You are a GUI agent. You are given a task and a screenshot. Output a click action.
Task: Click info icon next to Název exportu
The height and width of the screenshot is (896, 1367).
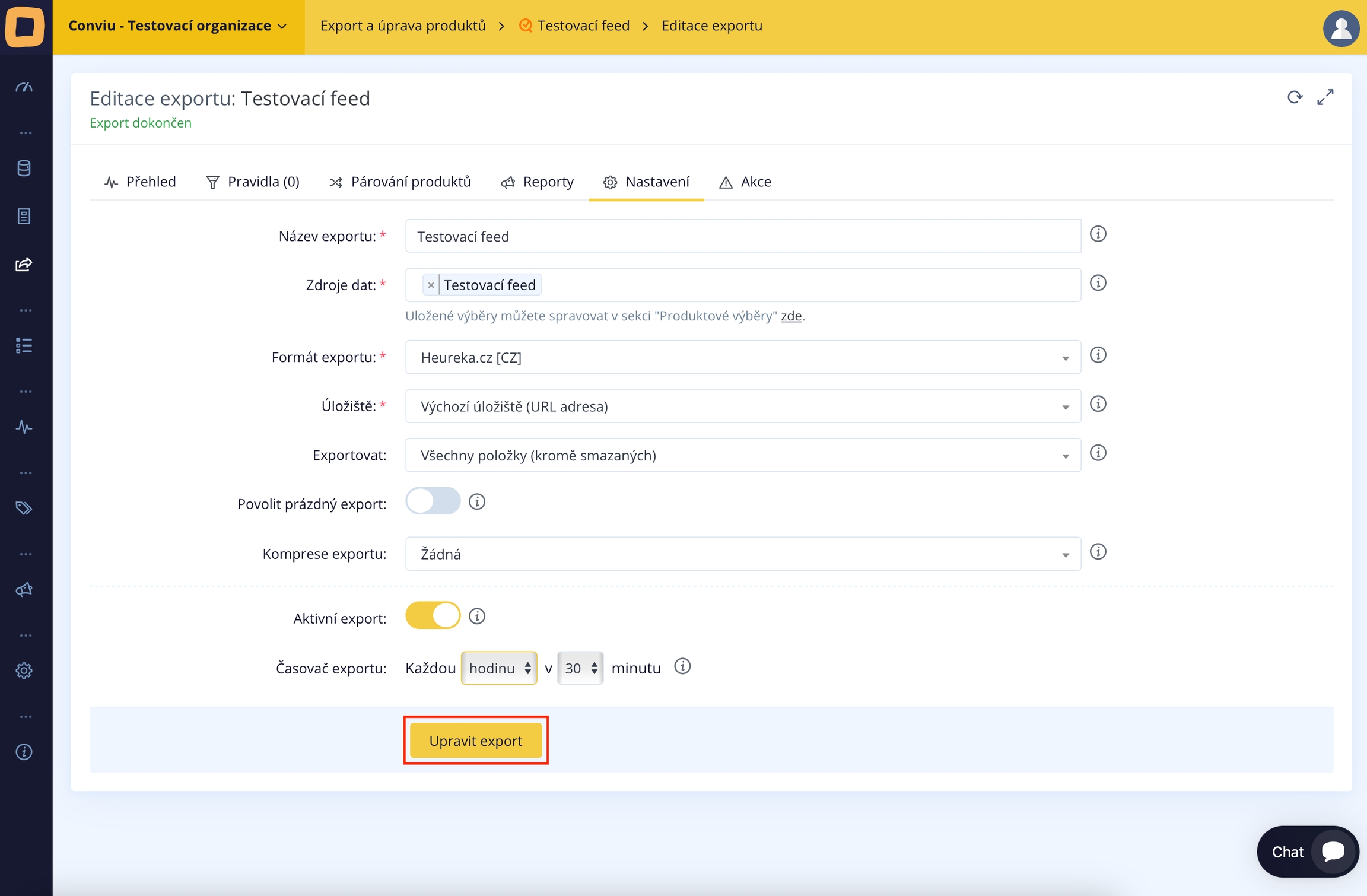(1098, 234)
